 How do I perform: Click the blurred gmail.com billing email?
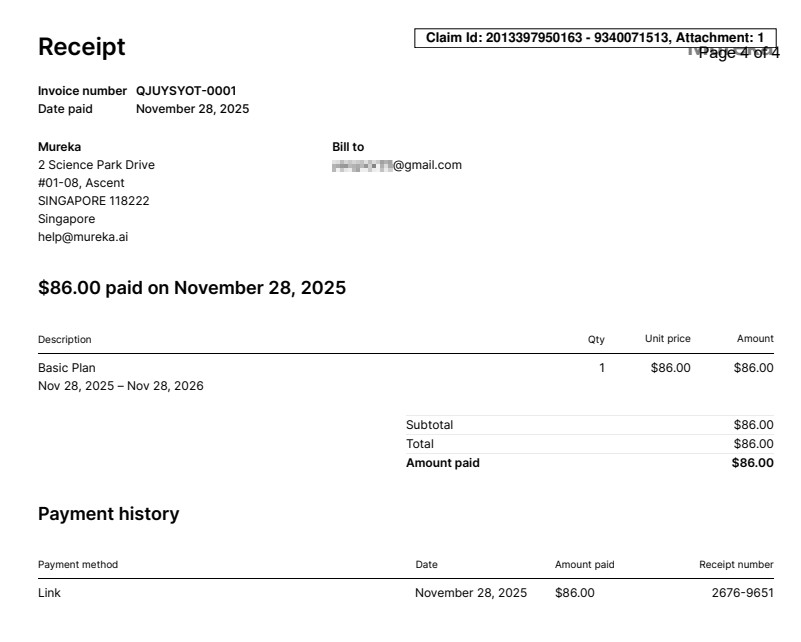tap(397, 165)
